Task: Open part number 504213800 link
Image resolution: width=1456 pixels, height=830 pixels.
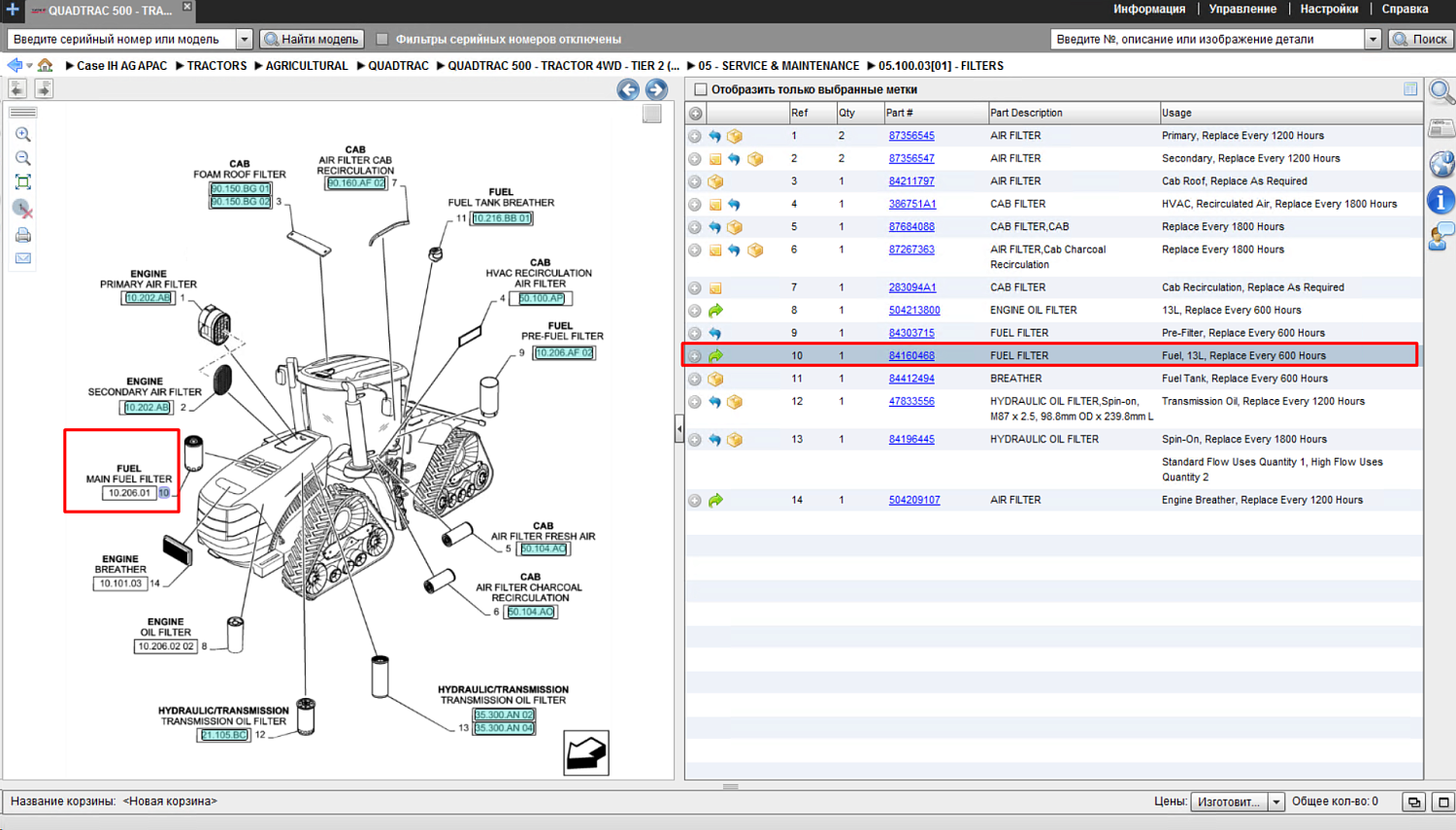Action: 914,311
